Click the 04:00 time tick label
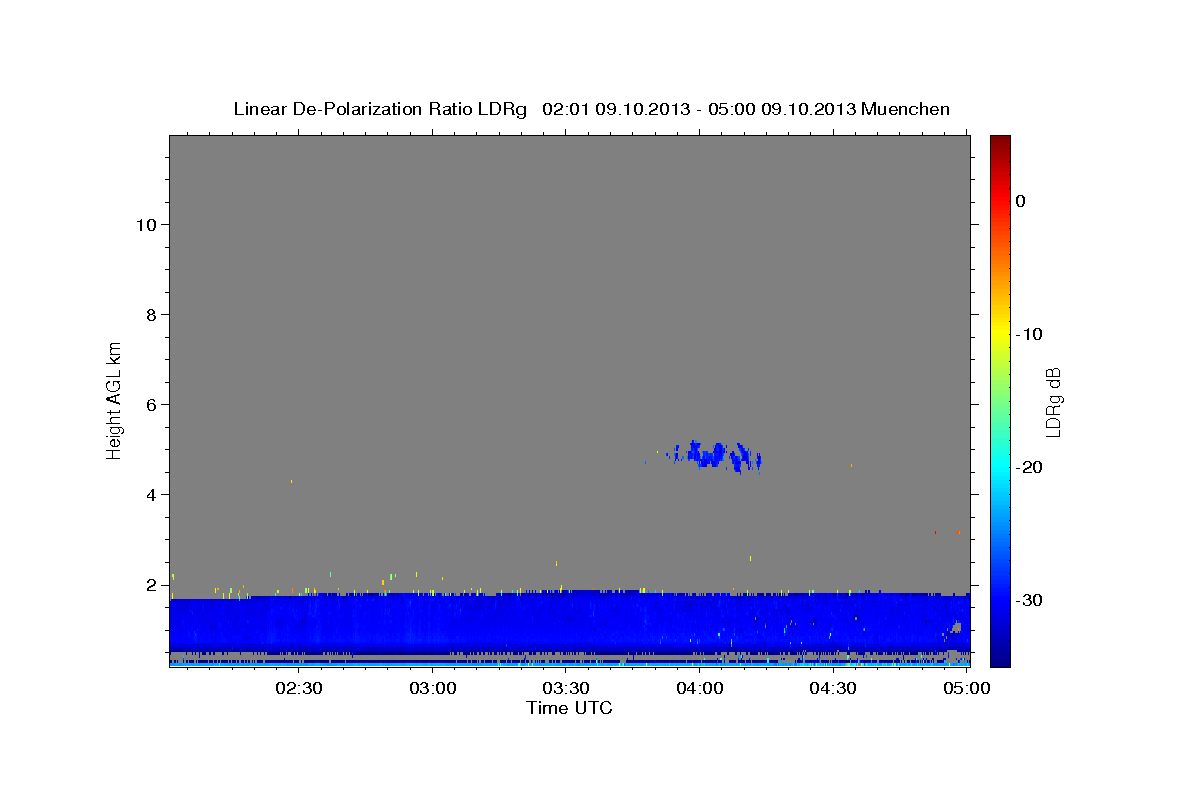This screenshot has height=800, width=1200. tap(699, 688)
